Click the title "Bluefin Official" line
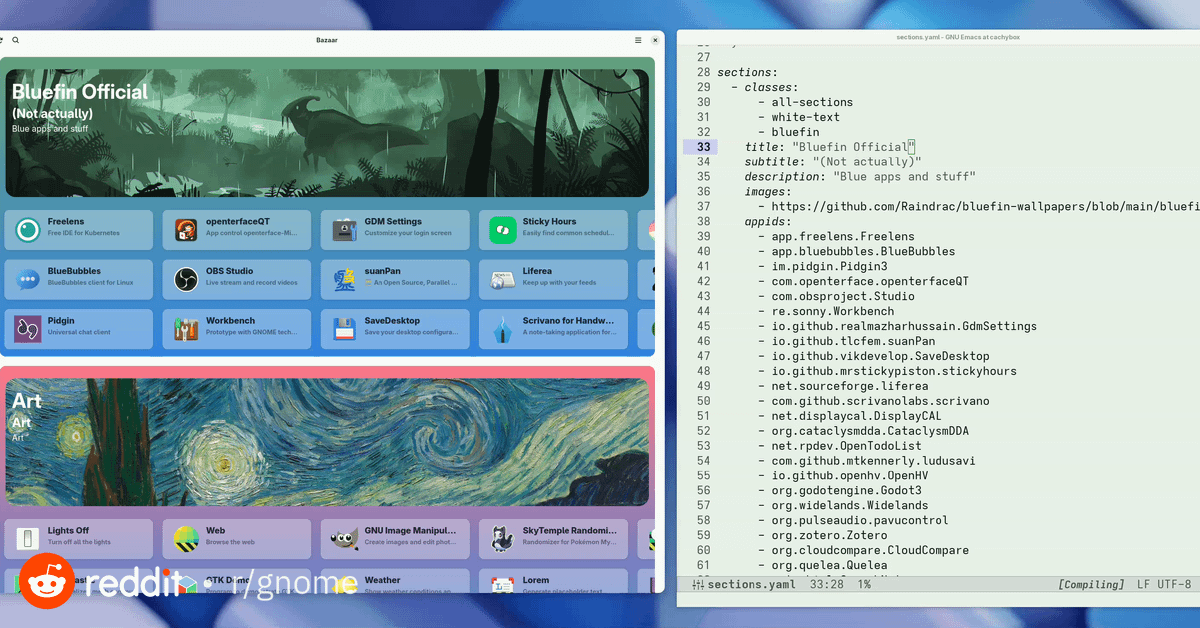The image size is (1200, 628). [830, 147]
